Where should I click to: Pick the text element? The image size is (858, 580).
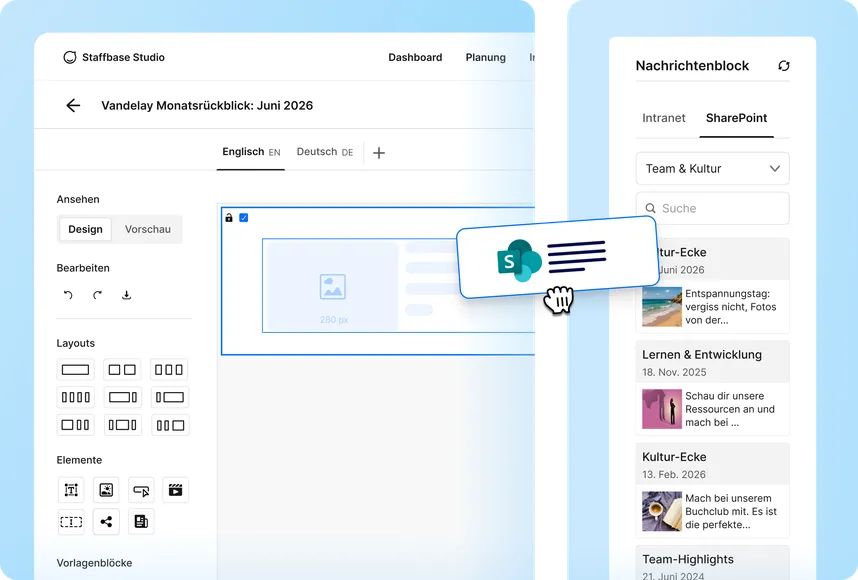71,490
